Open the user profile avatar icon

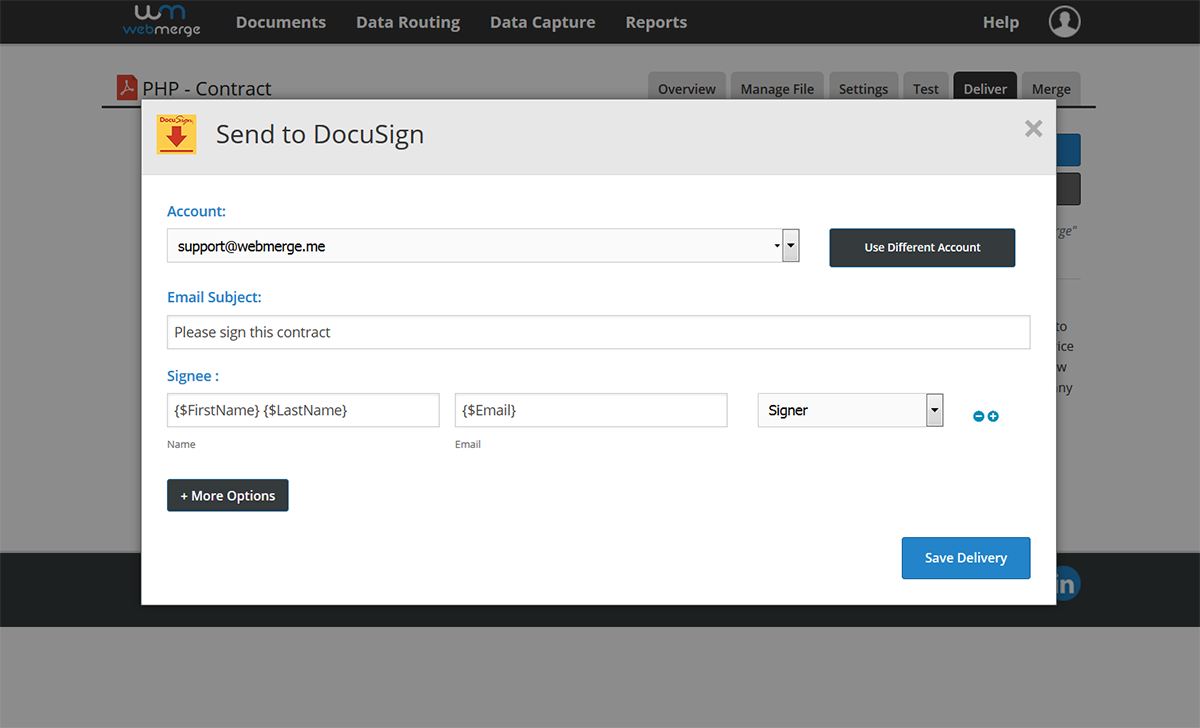click(x=1064, y=21)
